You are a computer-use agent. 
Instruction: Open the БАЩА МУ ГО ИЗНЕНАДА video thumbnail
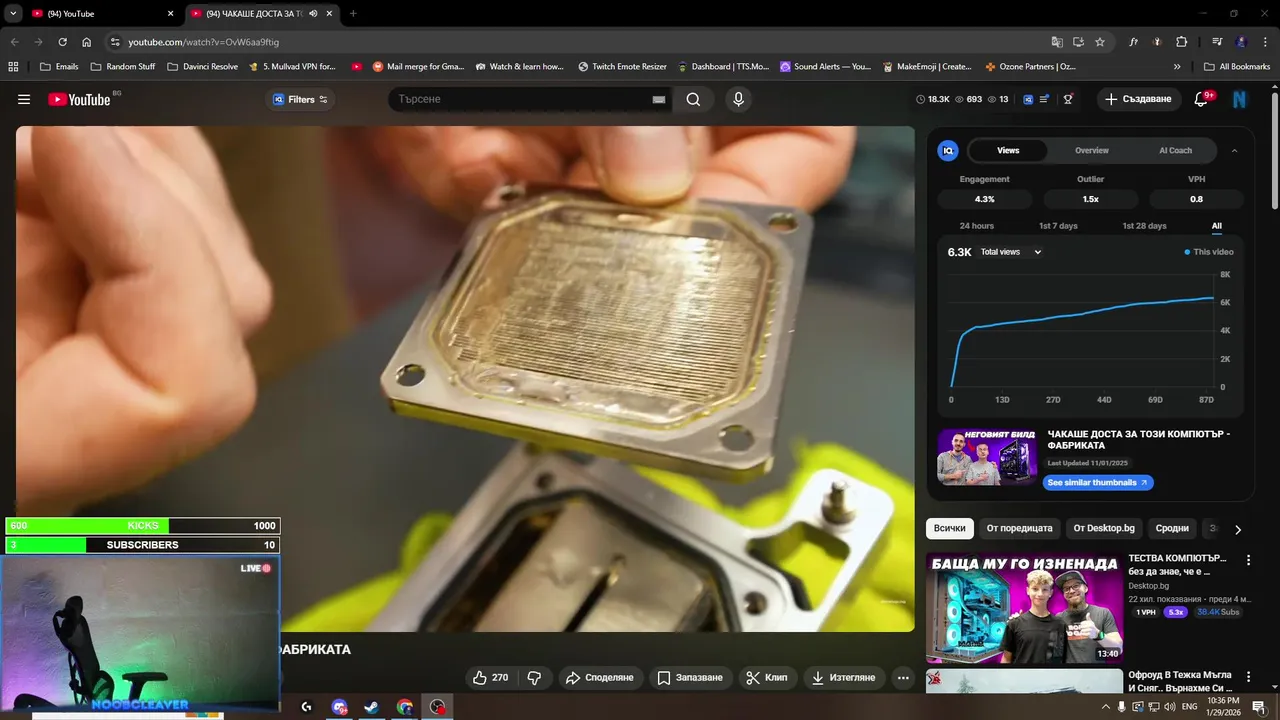[x=1024, y=608]
